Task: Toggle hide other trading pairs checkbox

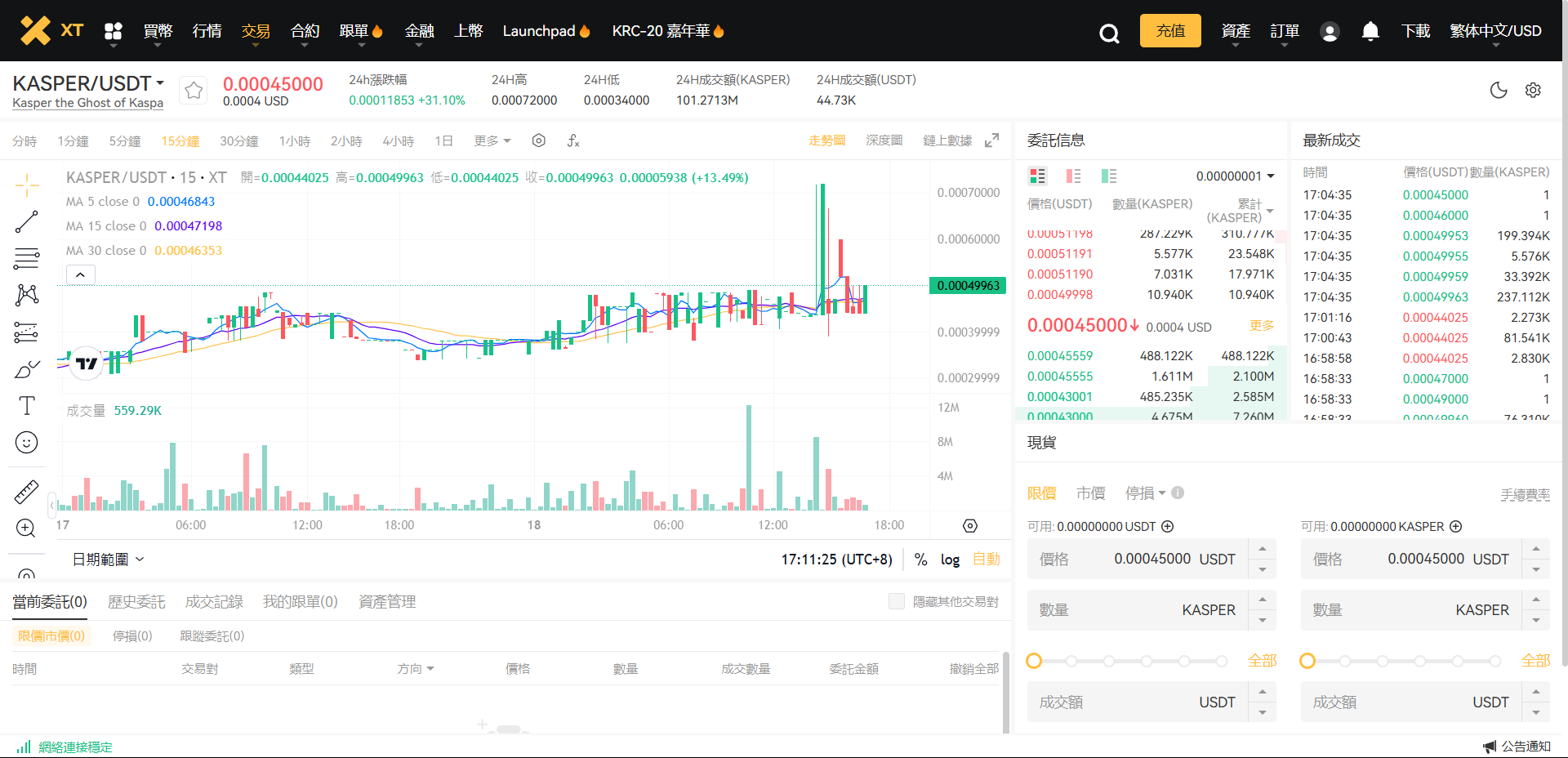Action: tap(897, 601)
